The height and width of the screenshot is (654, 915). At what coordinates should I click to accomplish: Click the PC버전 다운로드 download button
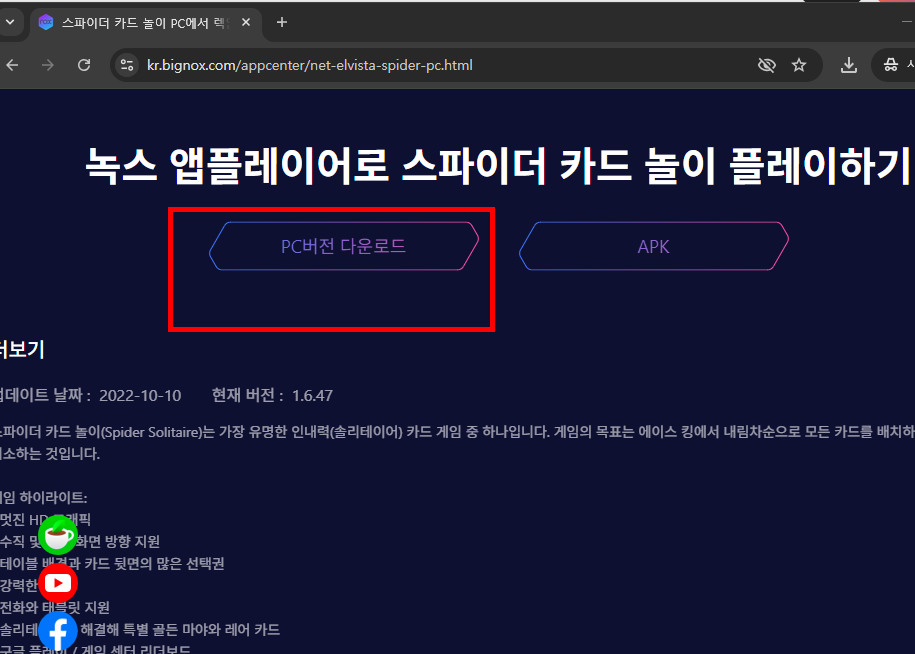click(x=344, y=245)
